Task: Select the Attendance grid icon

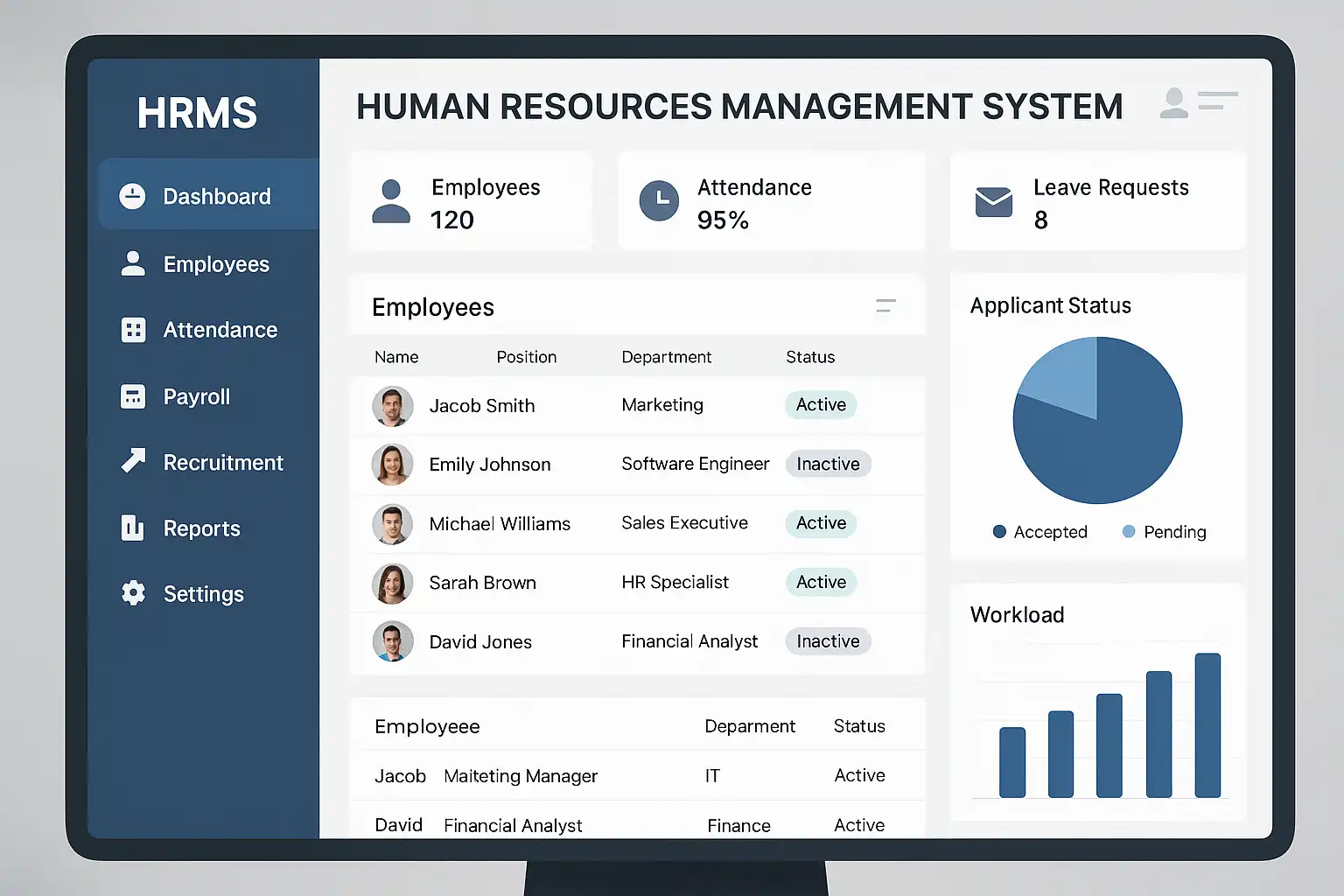Action: click(133, 330)
